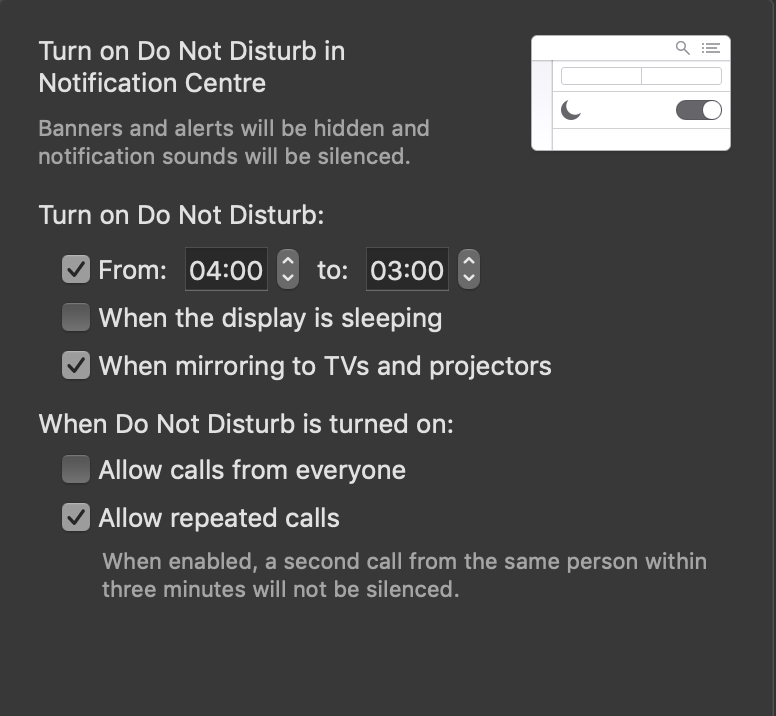Click the list icon in the Notification Centre preview
776x716 pixels.
coord(711,48)
